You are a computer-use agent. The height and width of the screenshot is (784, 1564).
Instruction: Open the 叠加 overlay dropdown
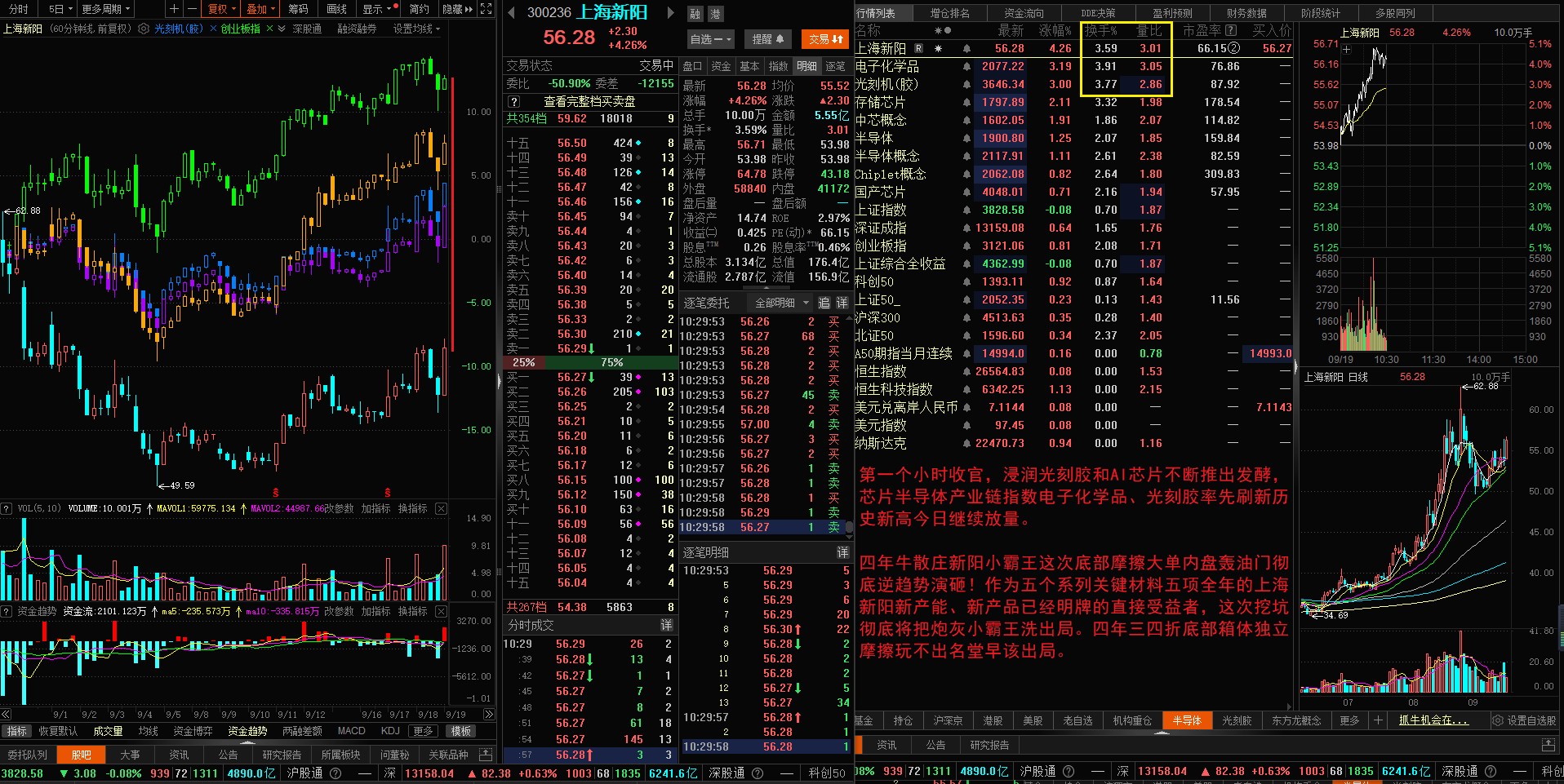[260, 9]
